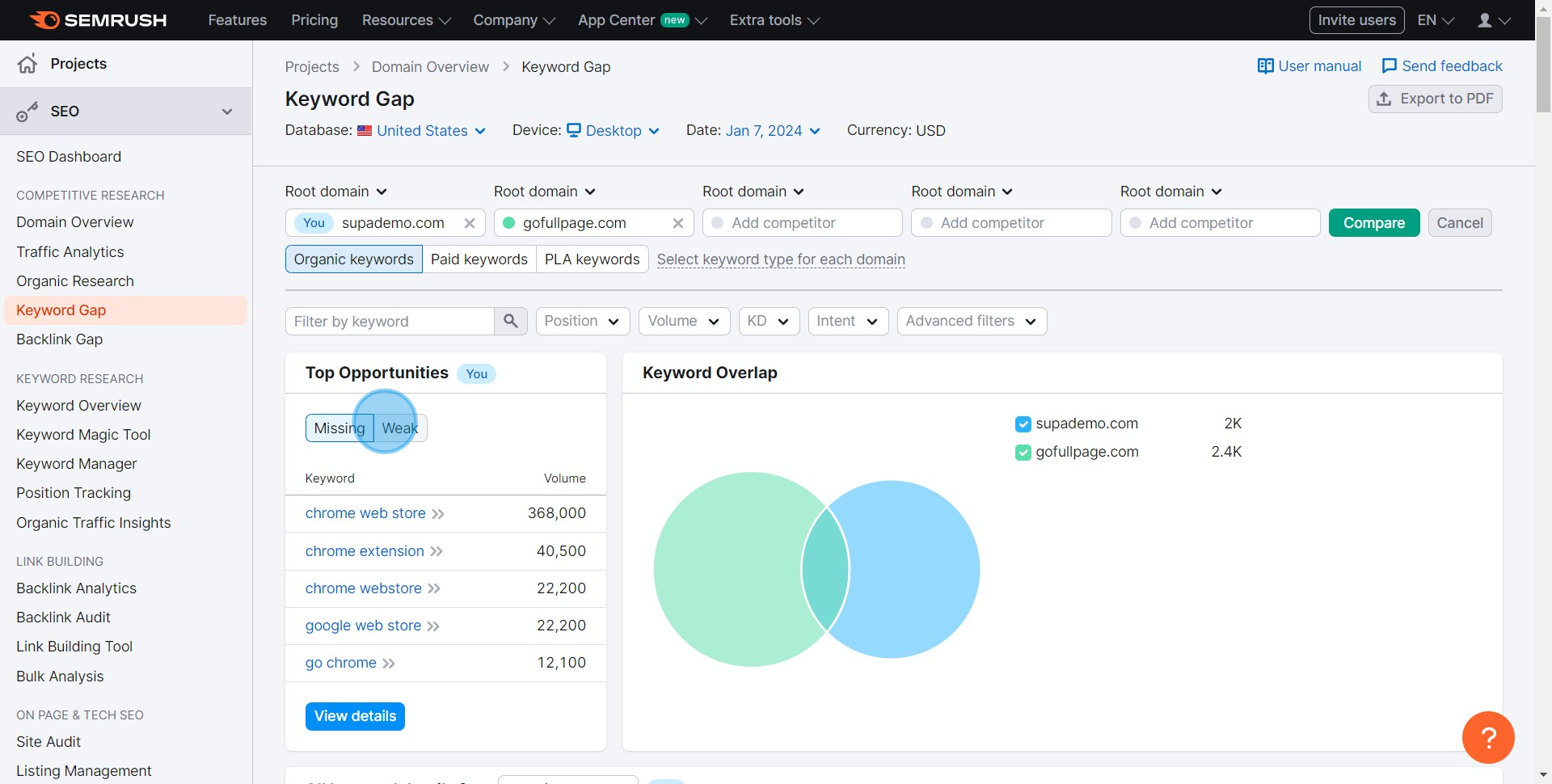Click double-arrow icon next to go chrome
Image resolution: width=1552 pixels, height=784 pixels.
click(x=389, y=664)
